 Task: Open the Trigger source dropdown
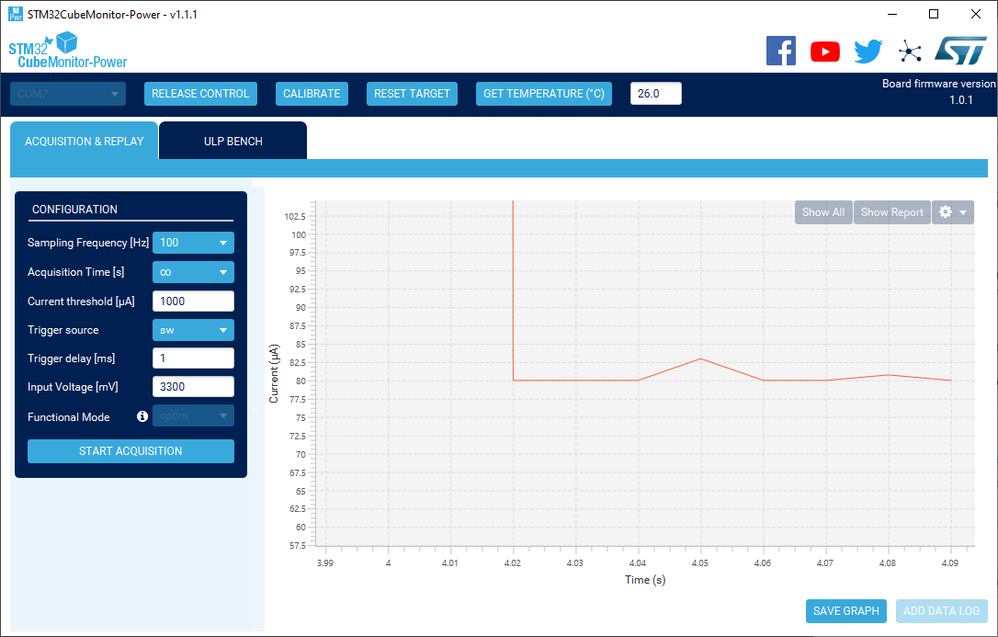[193, 330]
